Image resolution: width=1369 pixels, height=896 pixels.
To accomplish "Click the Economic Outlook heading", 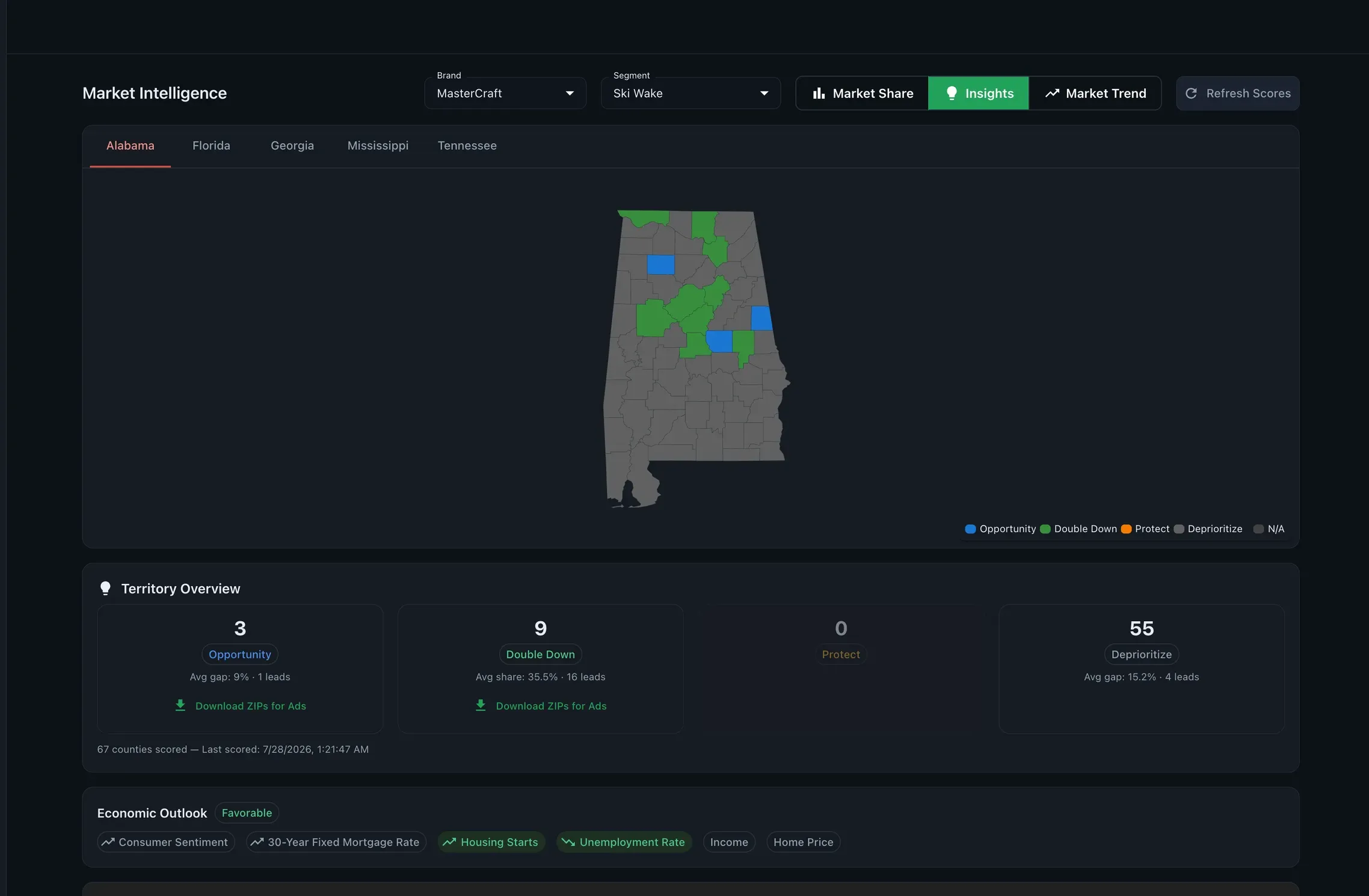I will pos(152,813).
